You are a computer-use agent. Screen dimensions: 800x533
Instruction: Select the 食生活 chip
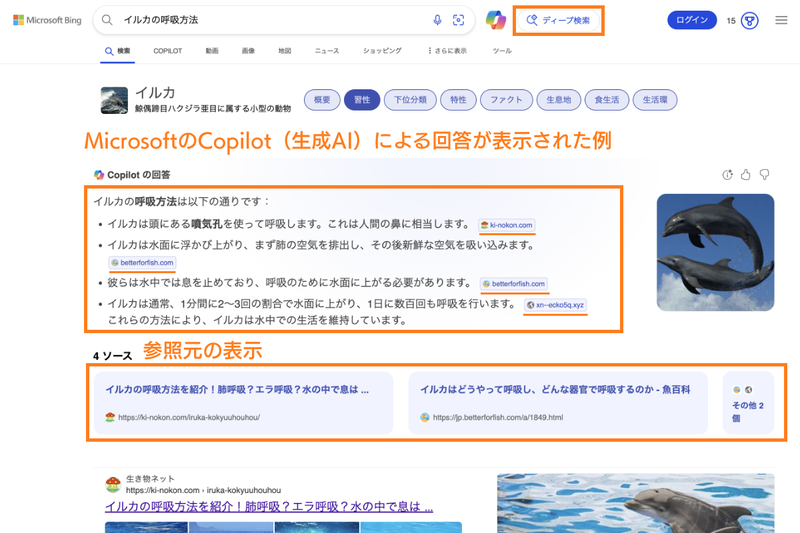coord(607,100)
